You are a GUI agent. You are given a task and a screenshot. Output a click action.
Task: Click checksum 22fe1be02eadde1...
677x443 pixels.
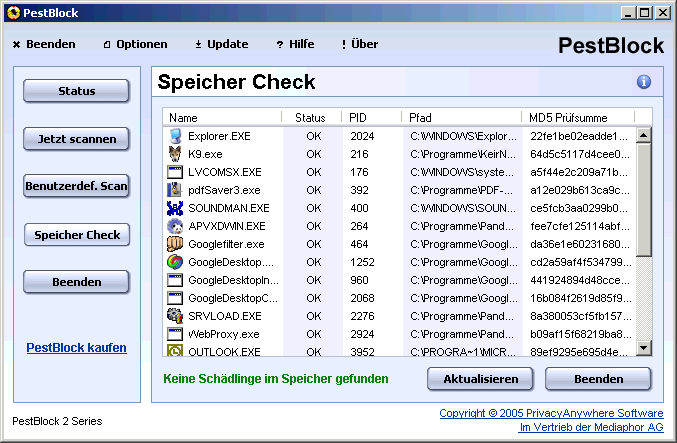[579, 136]
